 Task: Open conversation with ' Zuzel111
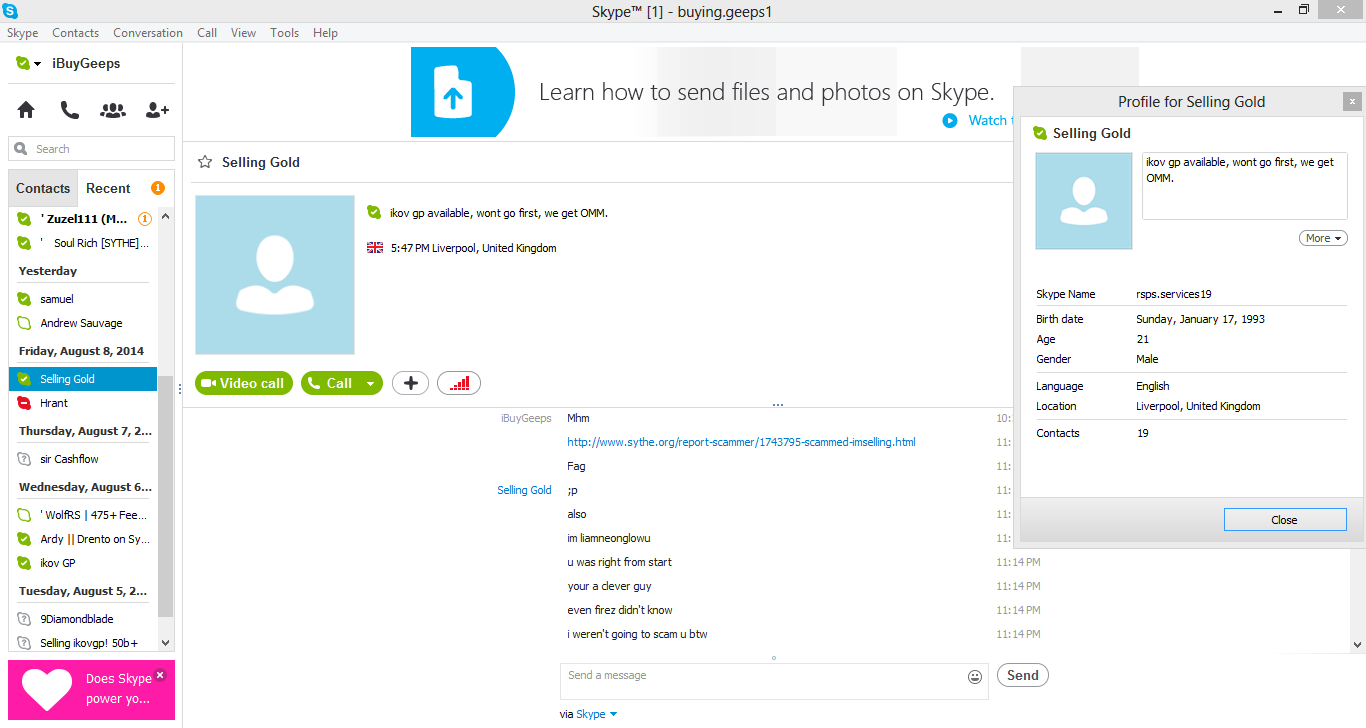(x=83, y=219)
